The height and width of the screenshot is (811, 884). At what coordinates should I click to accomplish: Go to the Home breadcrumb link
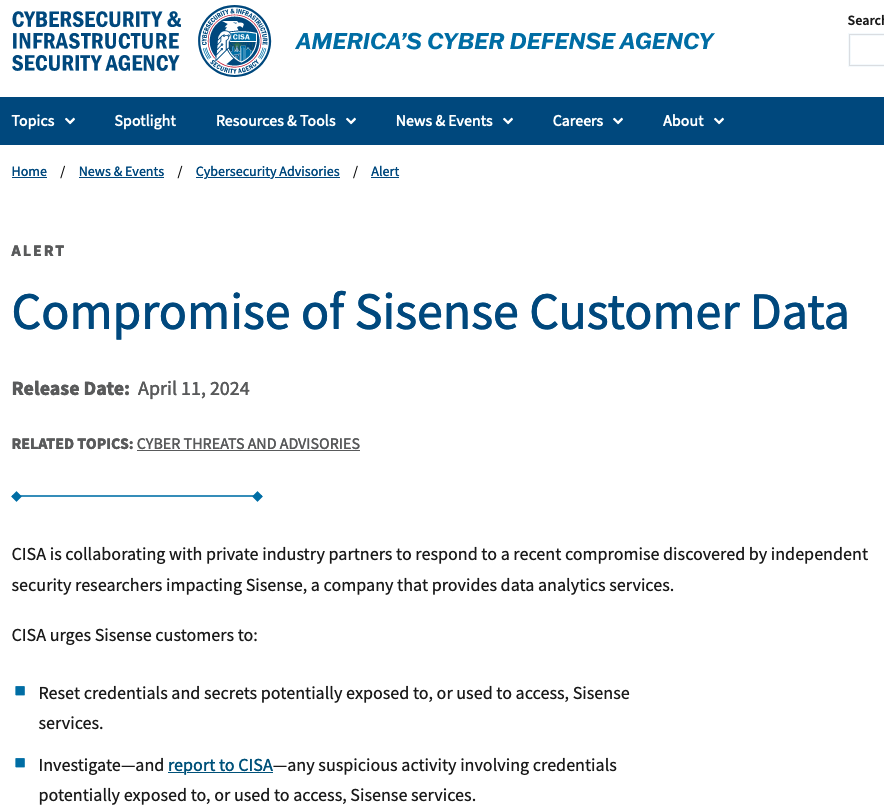click(x=29, y=171)
